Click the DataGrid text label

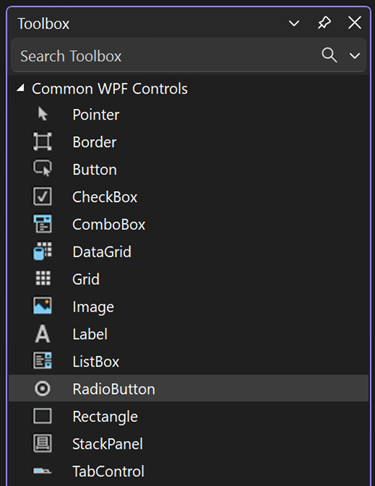coord(102,252)
